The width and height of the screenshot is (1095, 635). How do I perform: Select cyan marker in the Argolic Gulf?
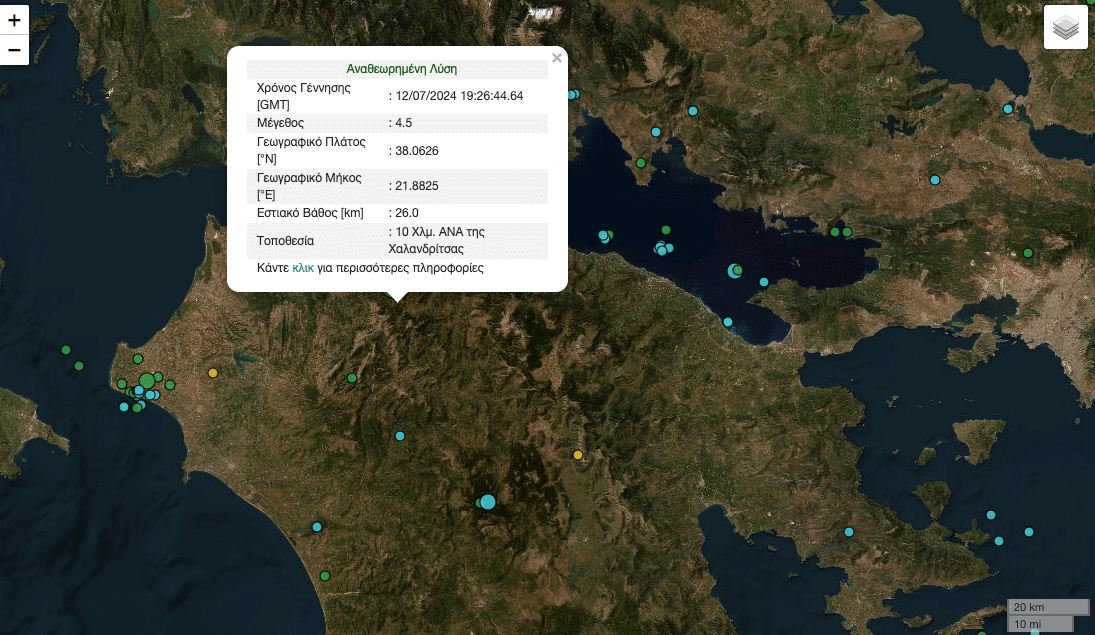click(849, 532)
